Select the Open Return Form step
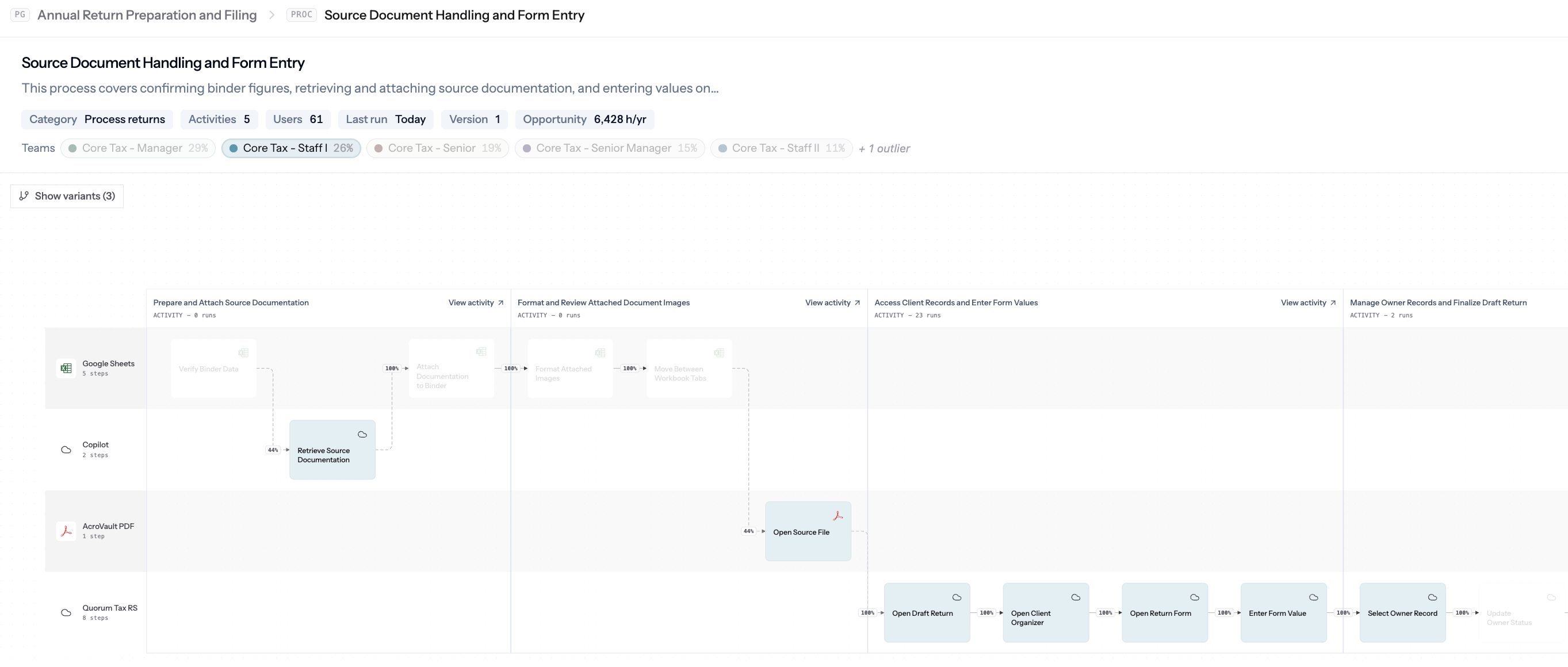1568x667 pixels. click(x=1165, y=612)
